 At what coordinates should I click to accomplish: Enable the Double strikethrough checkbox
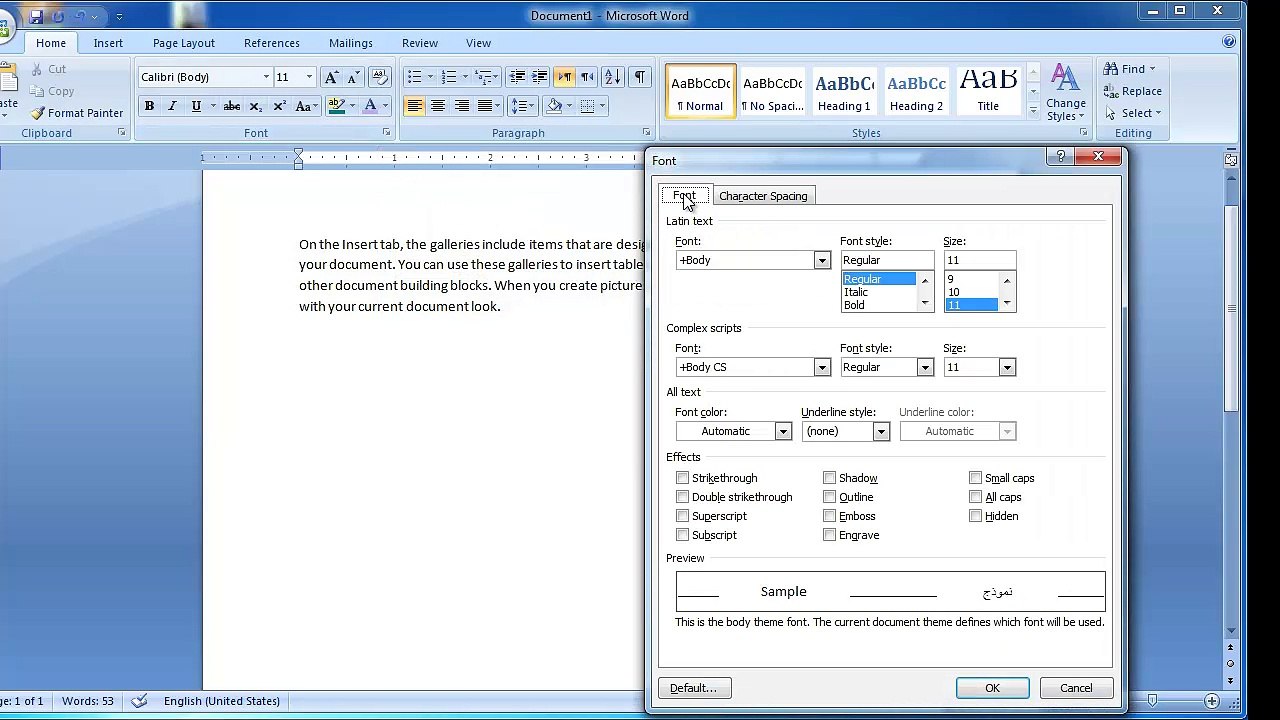click(683, 497)
